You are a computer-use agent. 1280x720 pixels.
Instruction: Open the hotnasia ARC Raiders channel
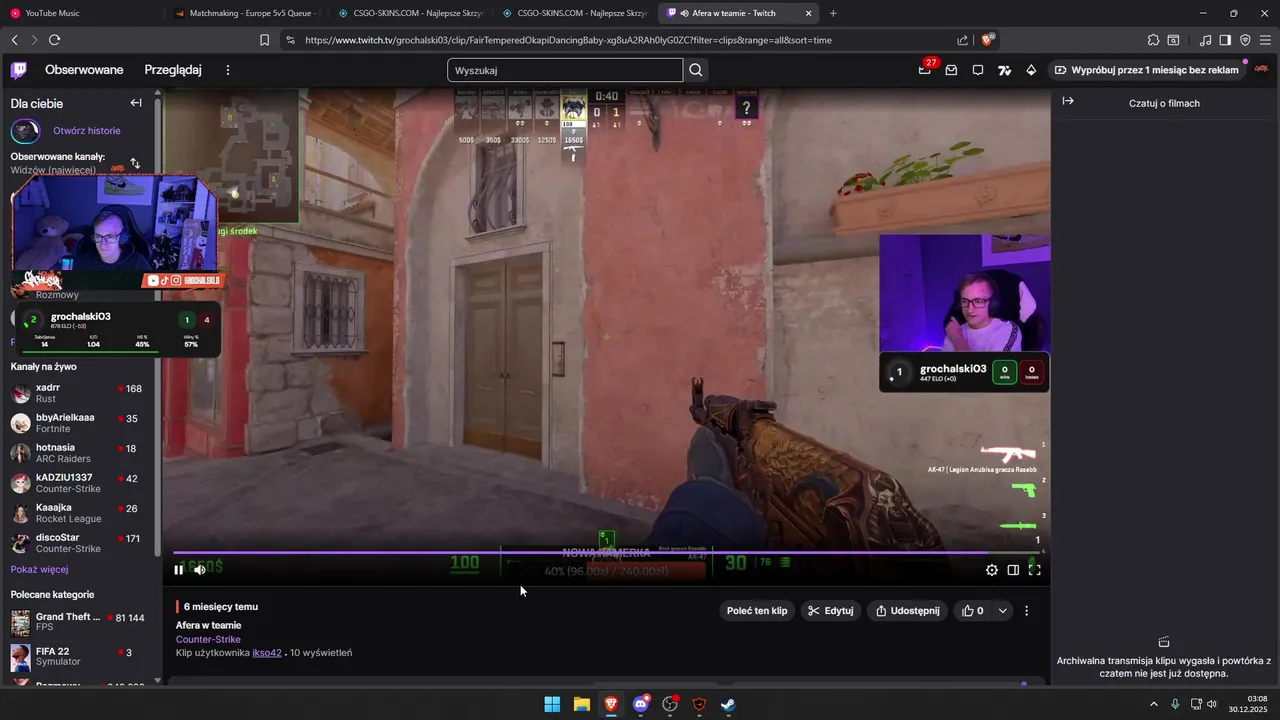click(x=77, y=453)
